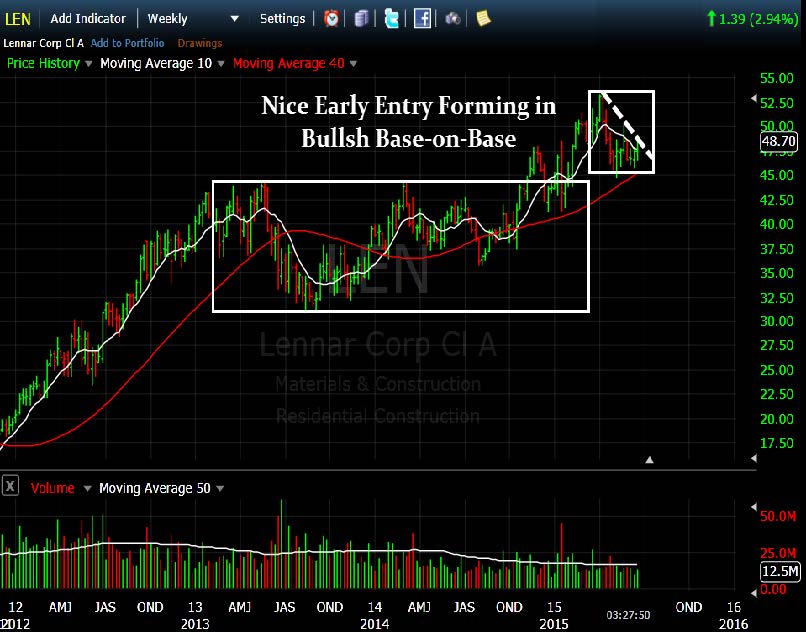Screen dimensions: 806x632
Task: Click the LEN ticker symbol
Action: [18, 20]
